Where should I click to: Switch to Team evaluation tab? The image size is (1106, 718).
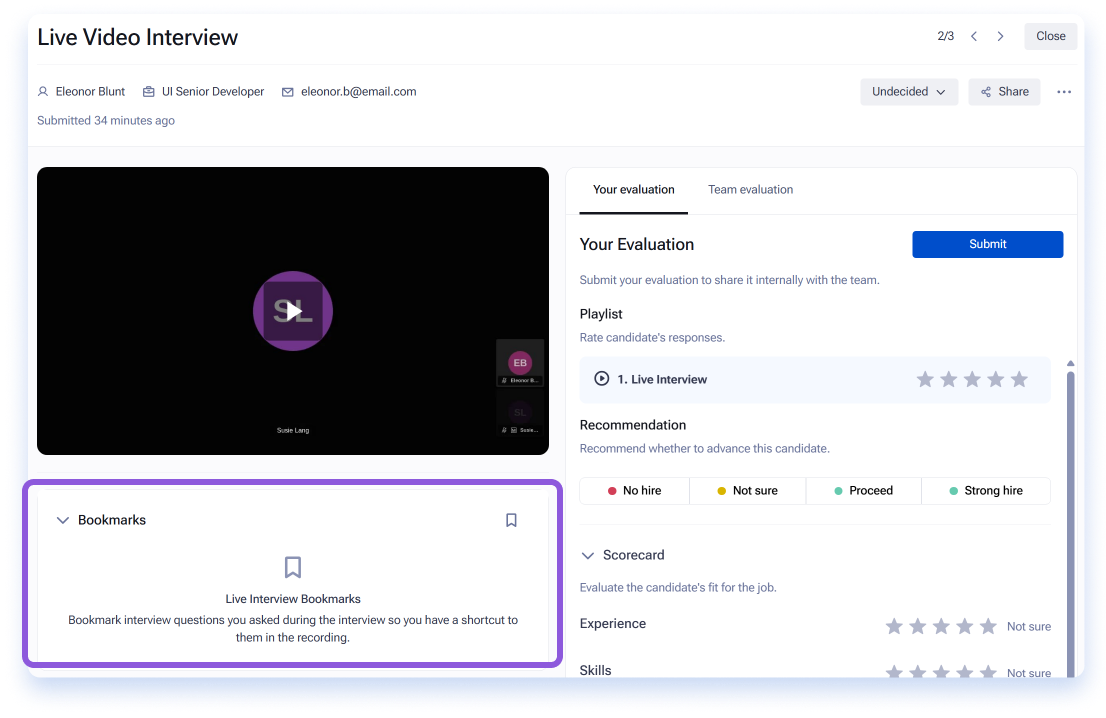click(x=750, y=190)
